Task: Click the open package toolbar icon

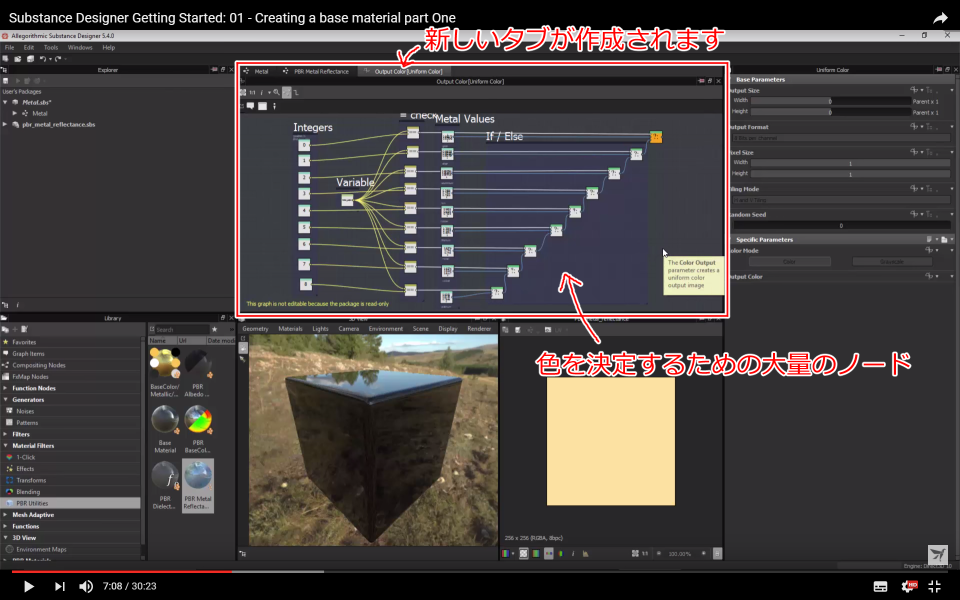Action: [18, 59]
